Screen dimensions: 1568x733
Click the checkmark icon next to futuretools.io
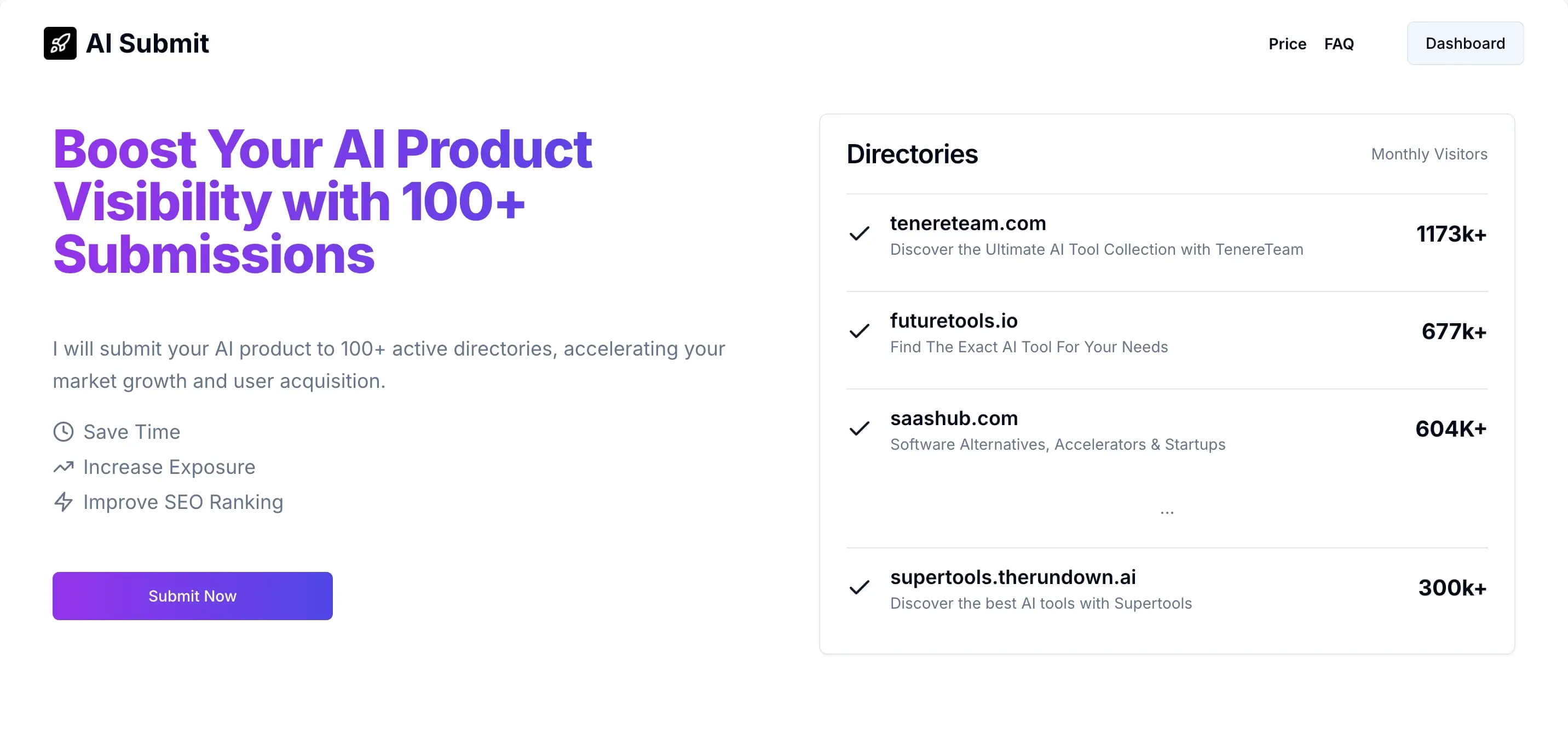pyautogui.click(x=858, y=333)
